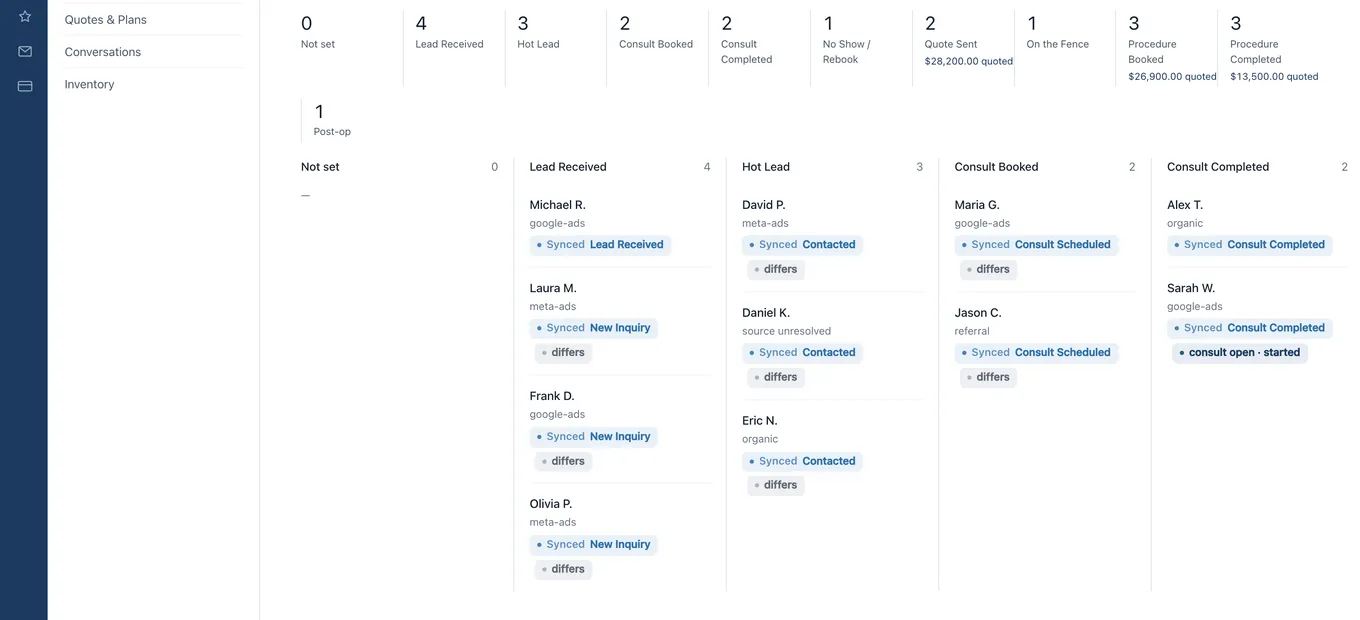Click the Hot Lead column header
The height and width of the screenshot is (620, 1360).
click(x=766, y=167)
